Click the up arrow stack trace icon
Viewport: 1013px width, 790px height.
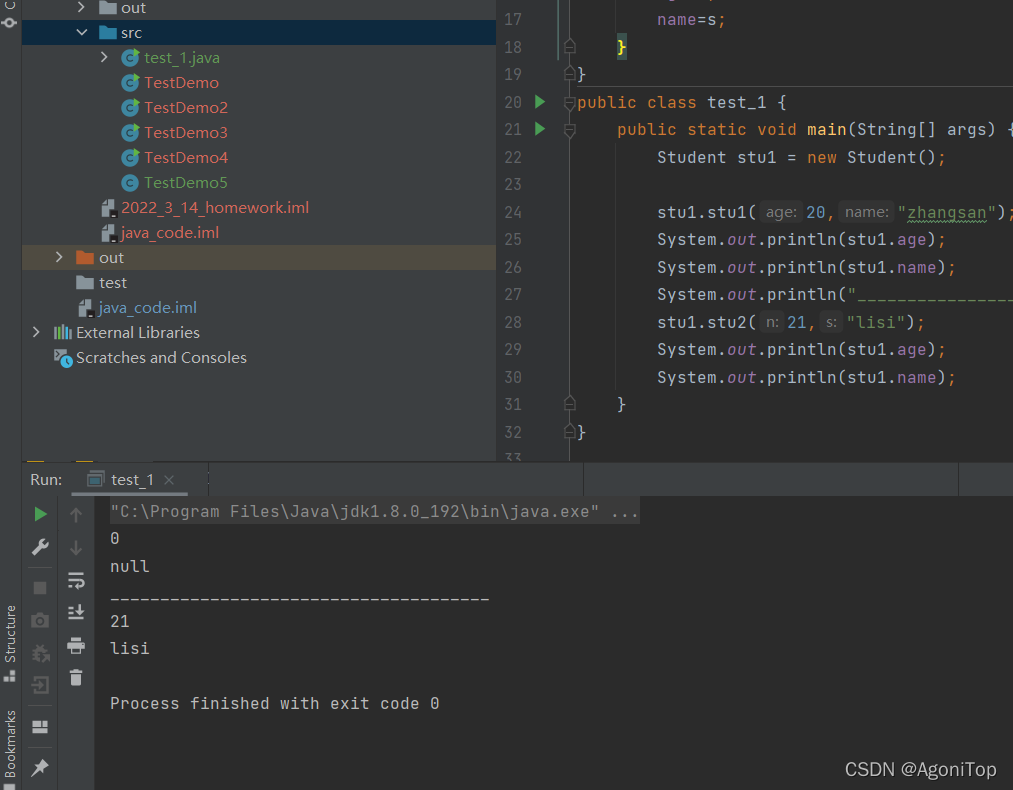76,515
